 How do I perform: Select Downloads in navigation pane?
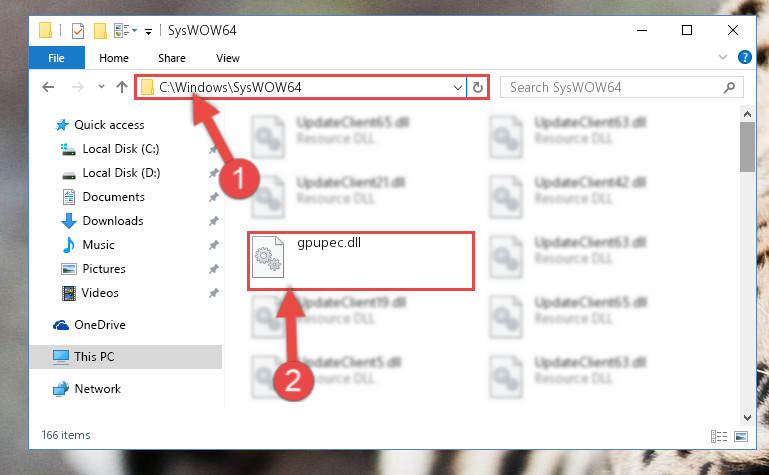113,221
